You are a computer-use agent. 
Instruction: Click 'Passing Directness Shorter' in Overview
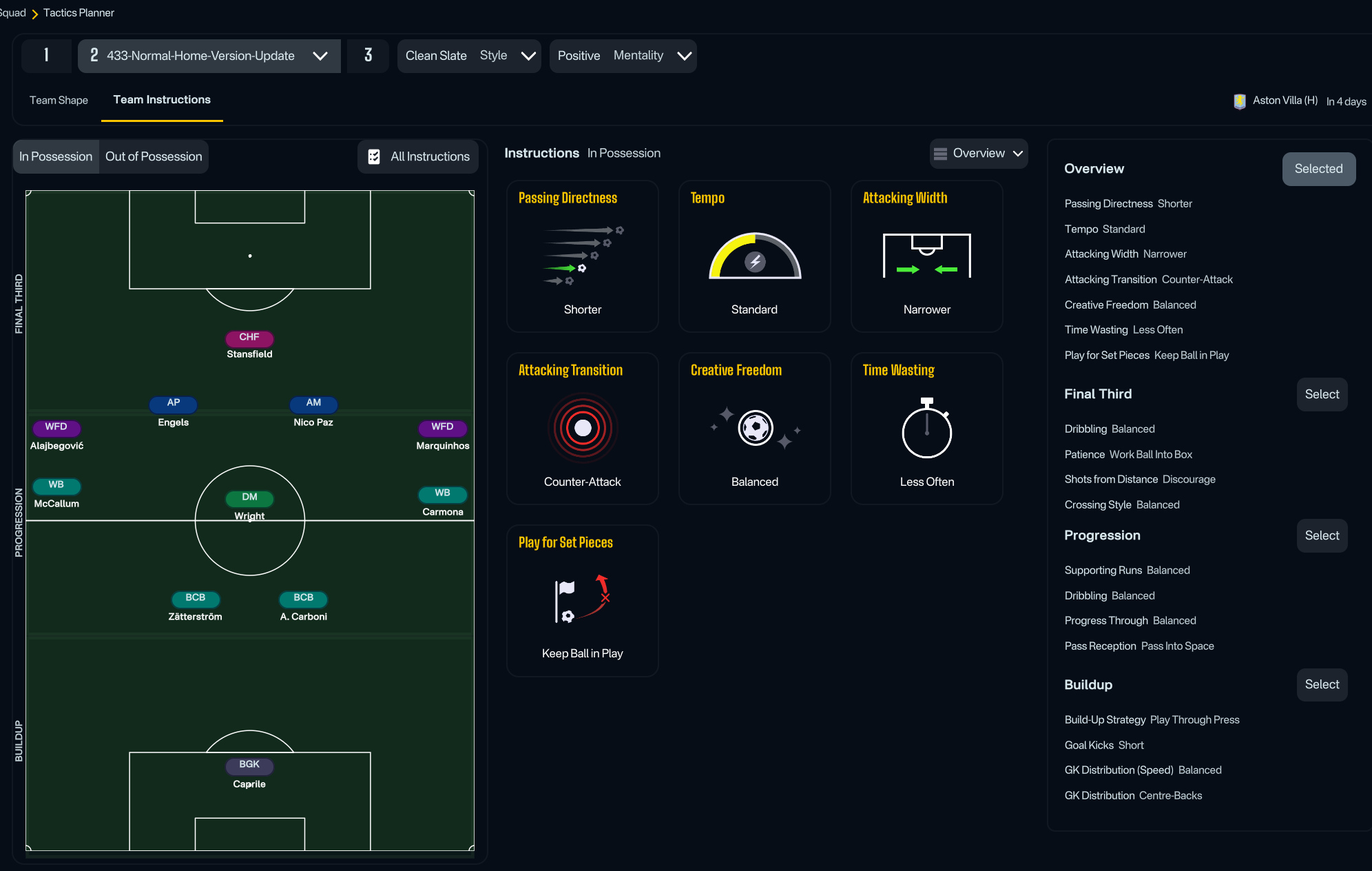point(1128,204)
